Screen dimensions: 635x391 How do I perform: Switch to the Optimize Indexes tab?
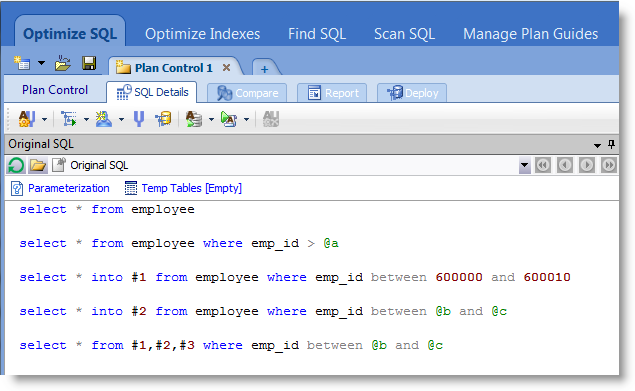[x=202, y=34]
